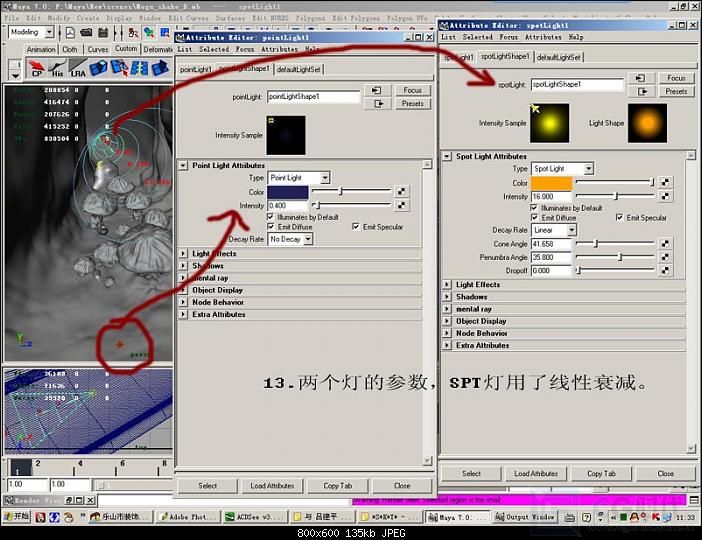702x540 pixels.
Task: Expand the spot light Shadows section
Action: pos(472,297)
